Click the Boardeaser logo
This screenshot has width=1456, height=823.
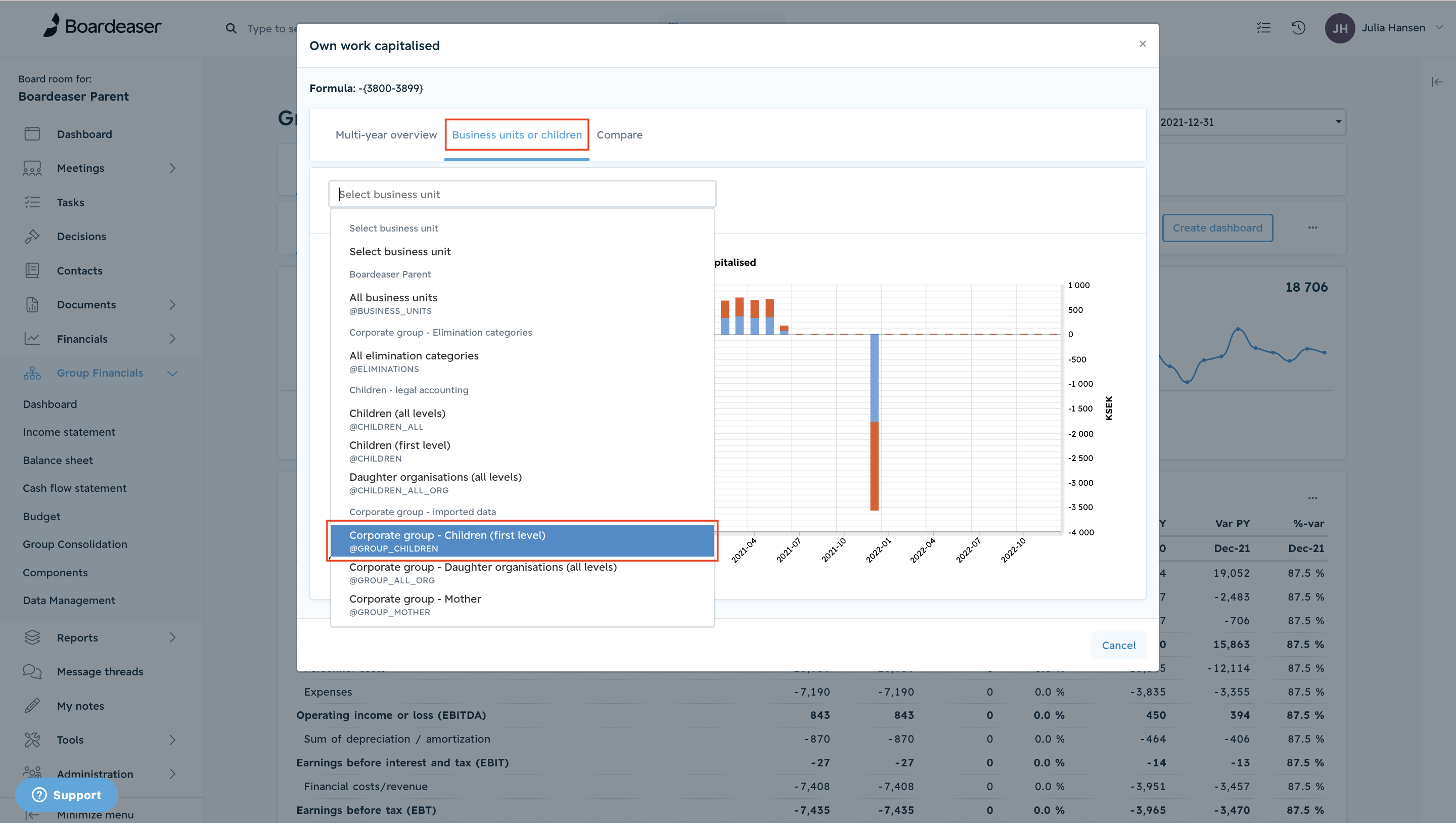[102, 26]
